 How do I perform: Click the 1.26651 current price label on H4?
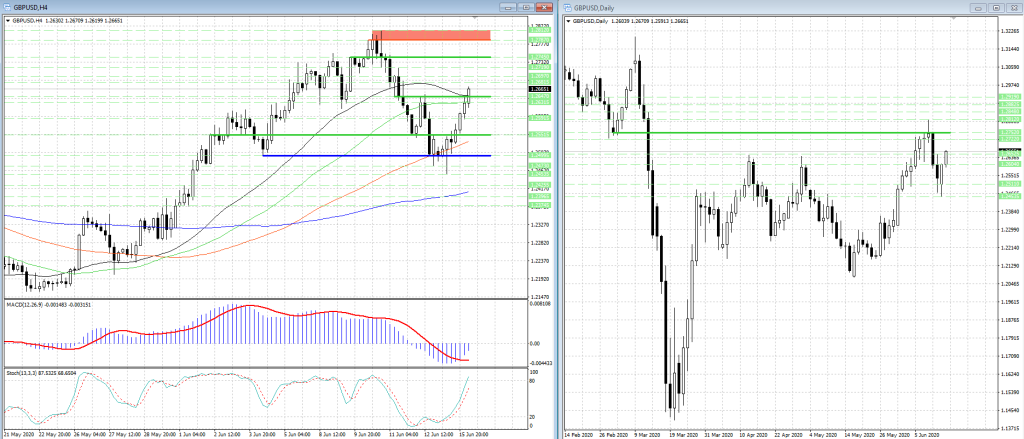coord(539,89)
